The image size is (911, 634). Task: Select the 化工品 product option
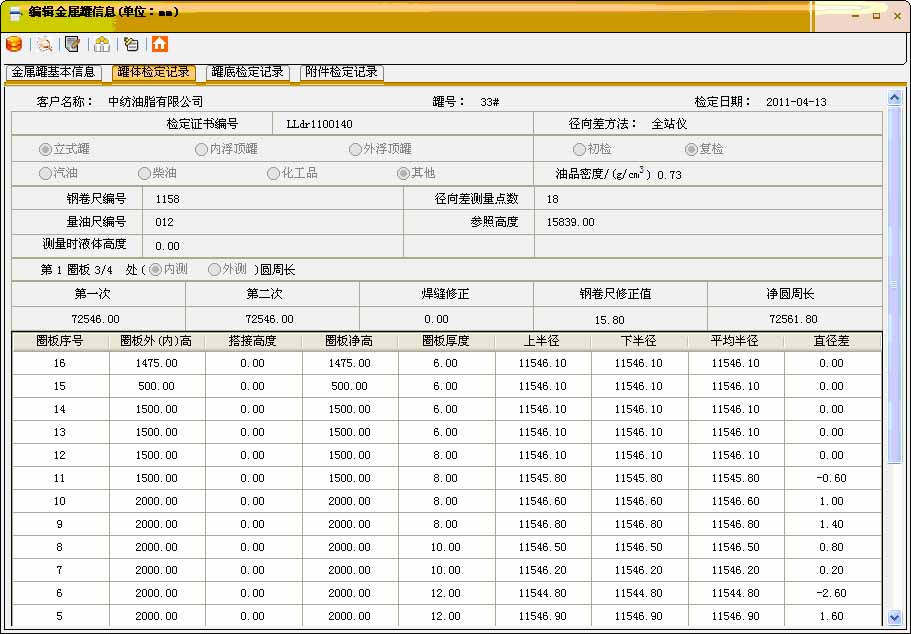(x=270, y=172)
